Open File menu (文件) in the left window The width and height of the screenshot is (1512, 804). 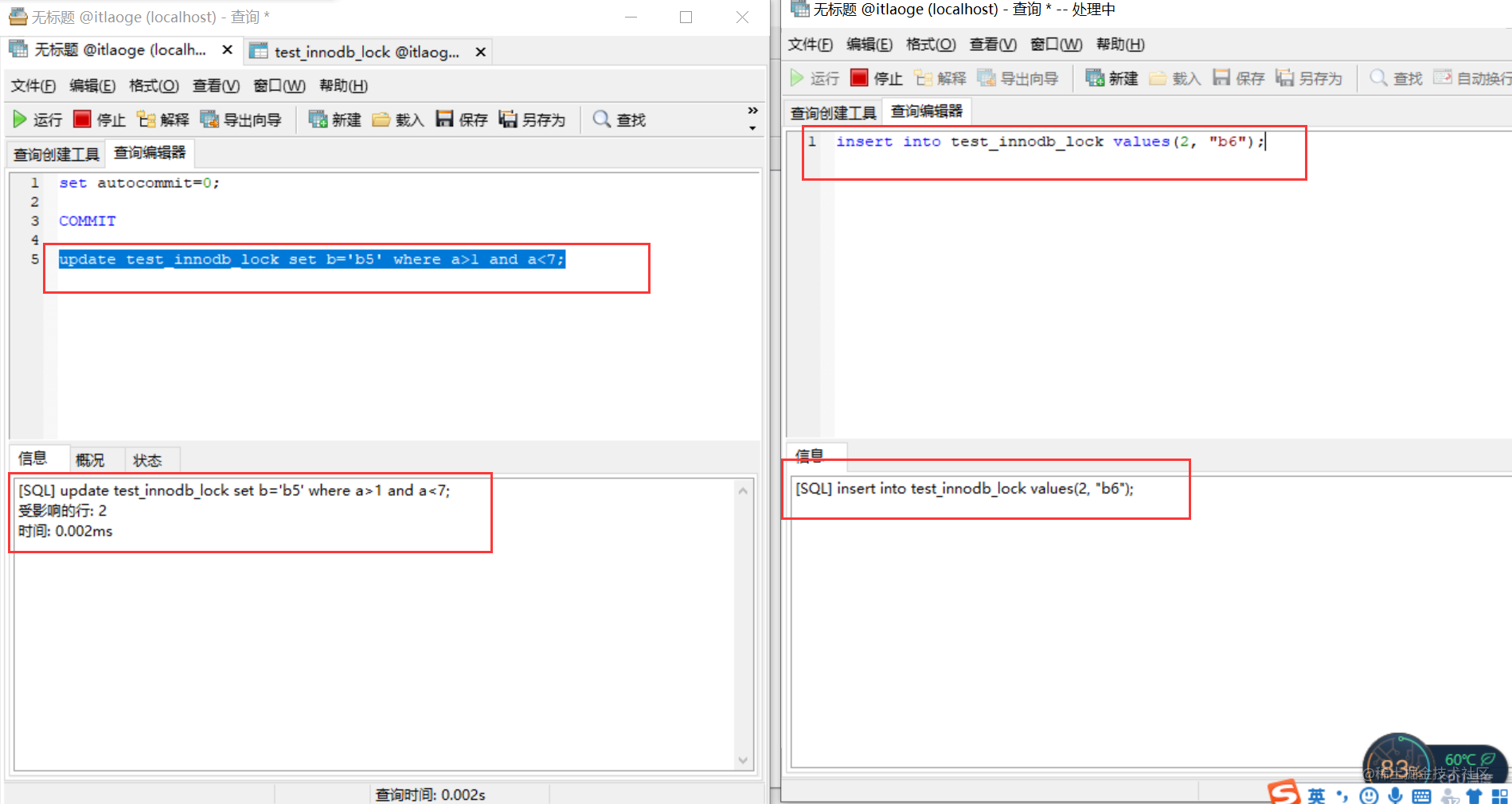[x=33, y=85]
